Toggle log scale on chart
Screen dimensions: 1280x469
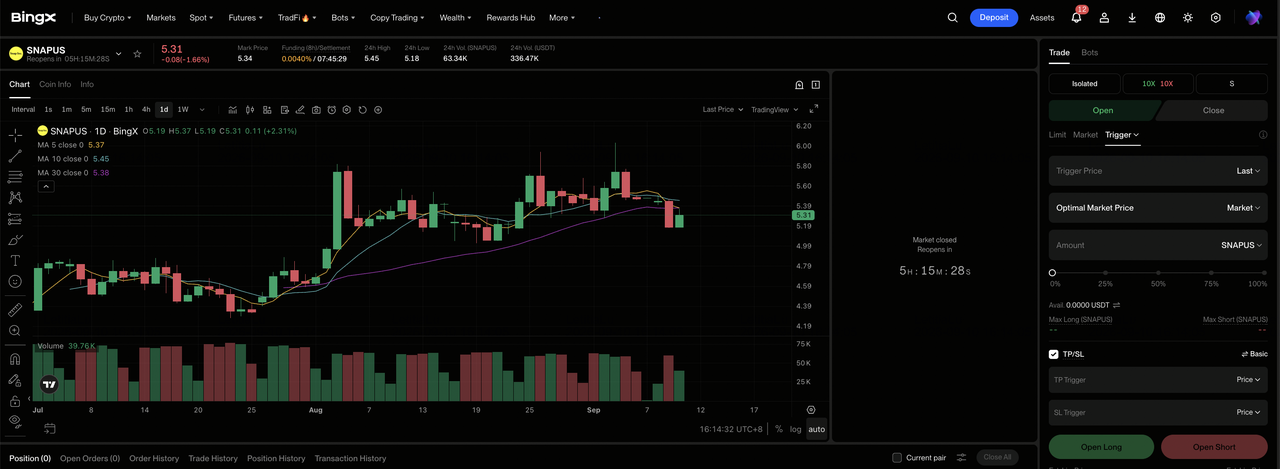tap(795, 429)
